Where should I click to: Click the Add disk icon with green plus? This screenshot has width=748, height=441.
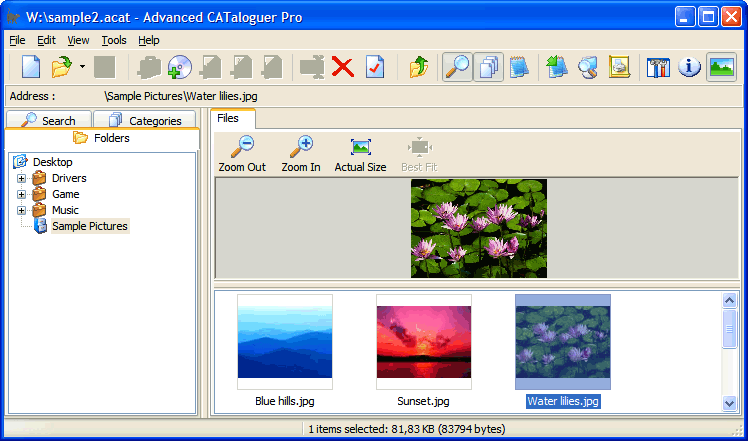coord(179,67)
